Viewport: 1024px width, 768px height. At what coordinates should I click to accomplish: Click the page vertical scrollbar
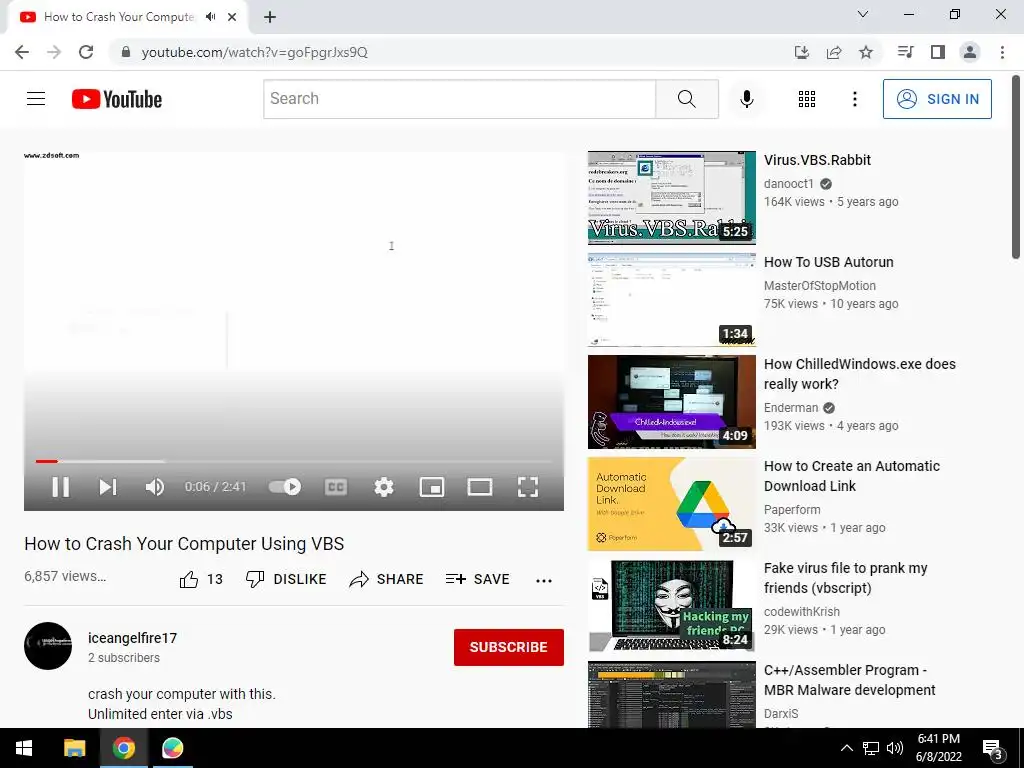[x=1016, y=168]
